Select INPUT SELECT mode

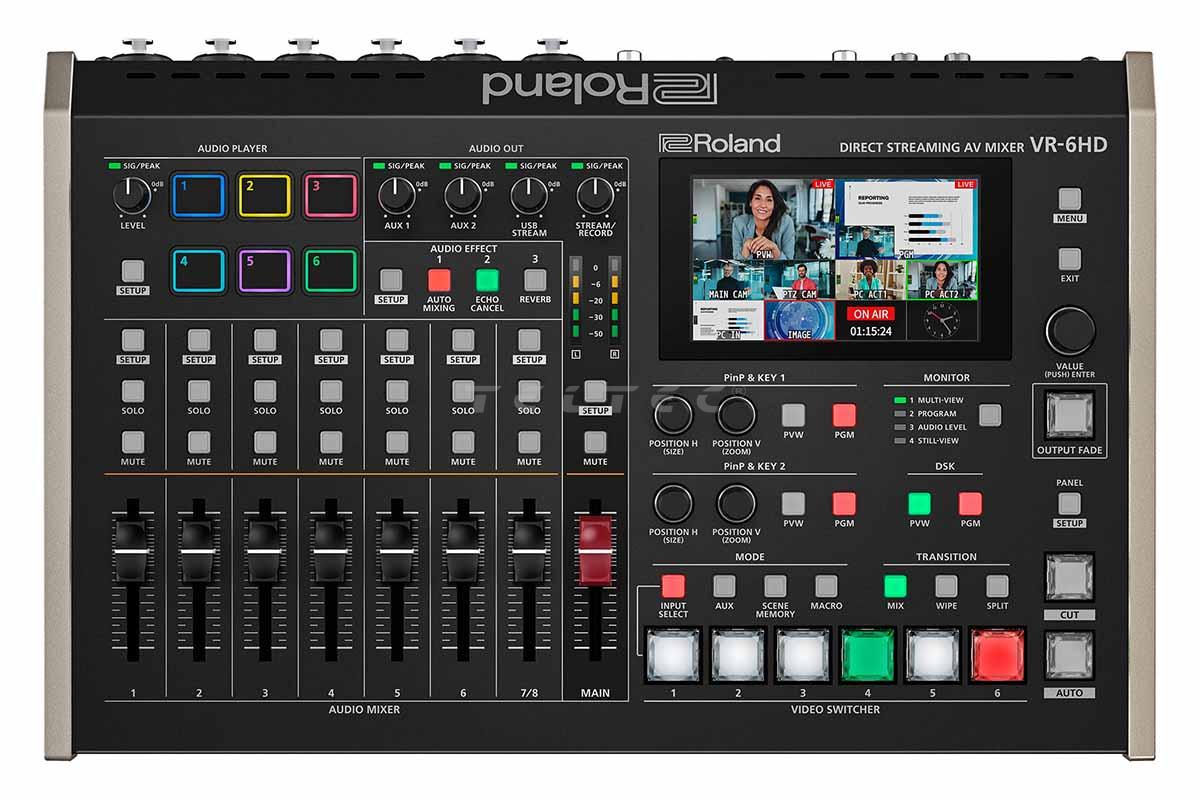(x=673, y=586)
